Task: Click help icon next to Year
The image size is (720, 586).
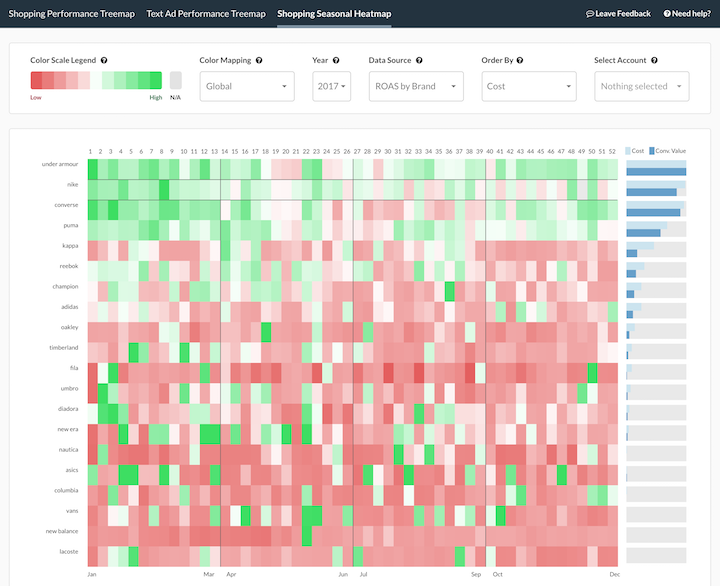Action: [336, 60]
